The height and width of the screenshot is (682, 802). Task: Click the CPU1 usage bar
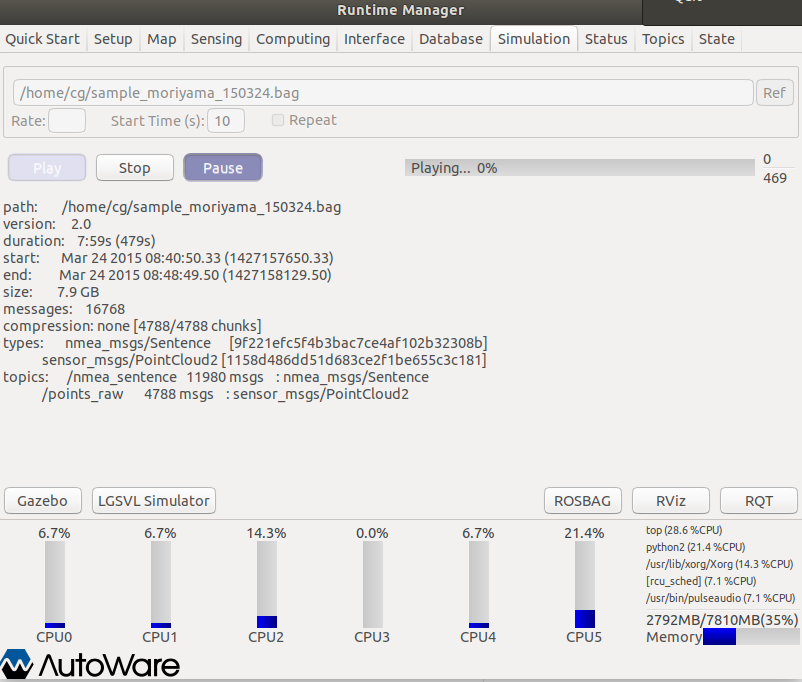[x=161, y=584]
